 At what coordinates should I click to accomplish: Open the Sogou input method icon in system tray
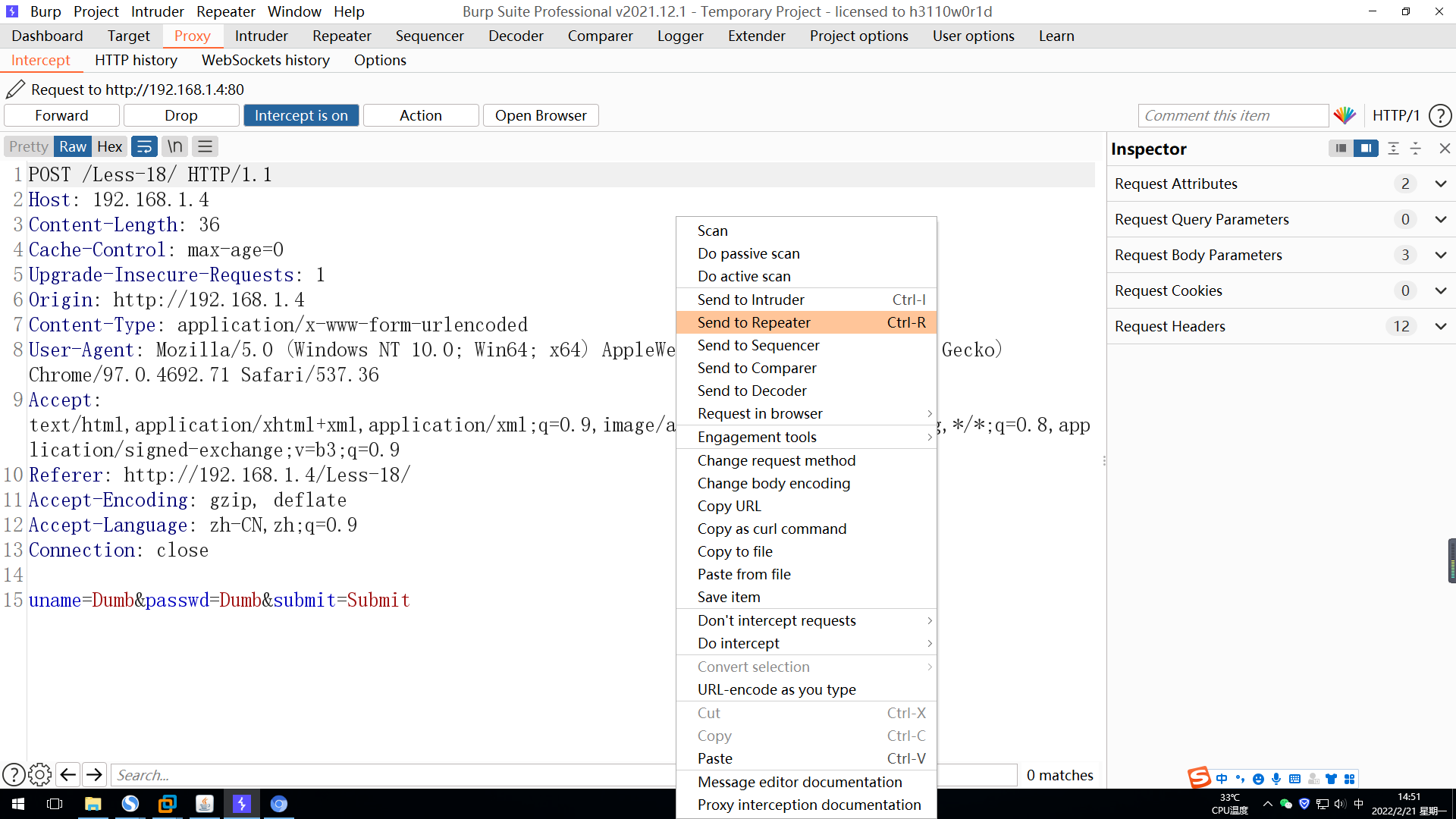[1198, 777]
